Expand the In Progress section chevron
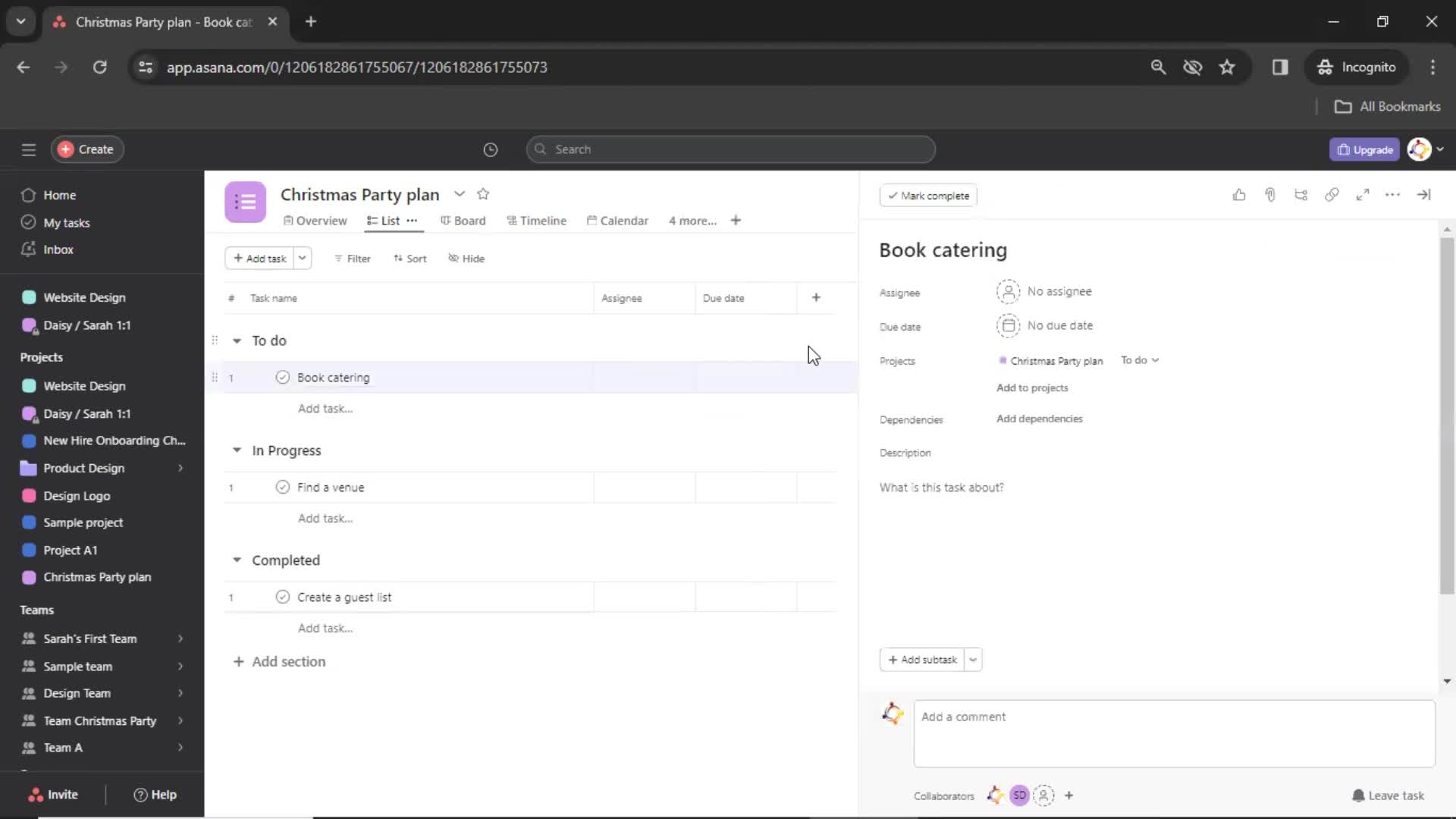Screen dimensions: 1456x819 point(237,450)
